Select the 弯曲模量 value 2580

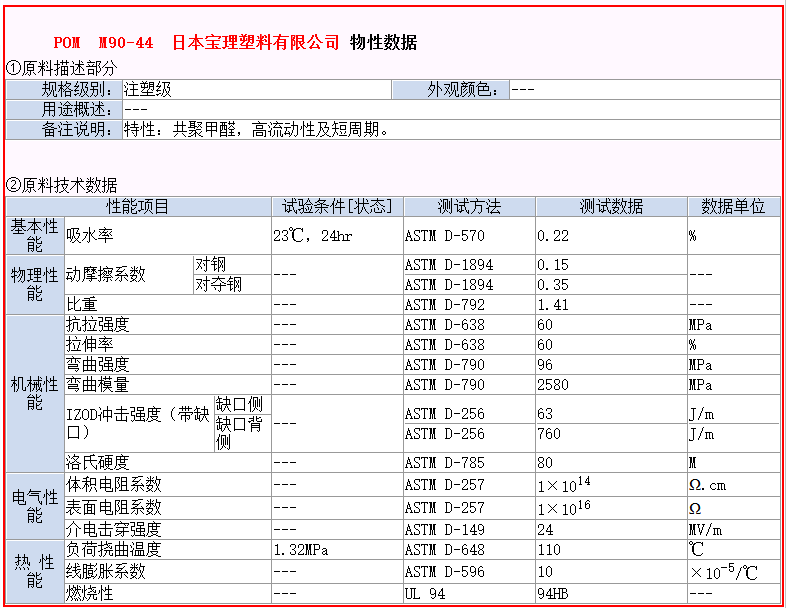[553, 385]
